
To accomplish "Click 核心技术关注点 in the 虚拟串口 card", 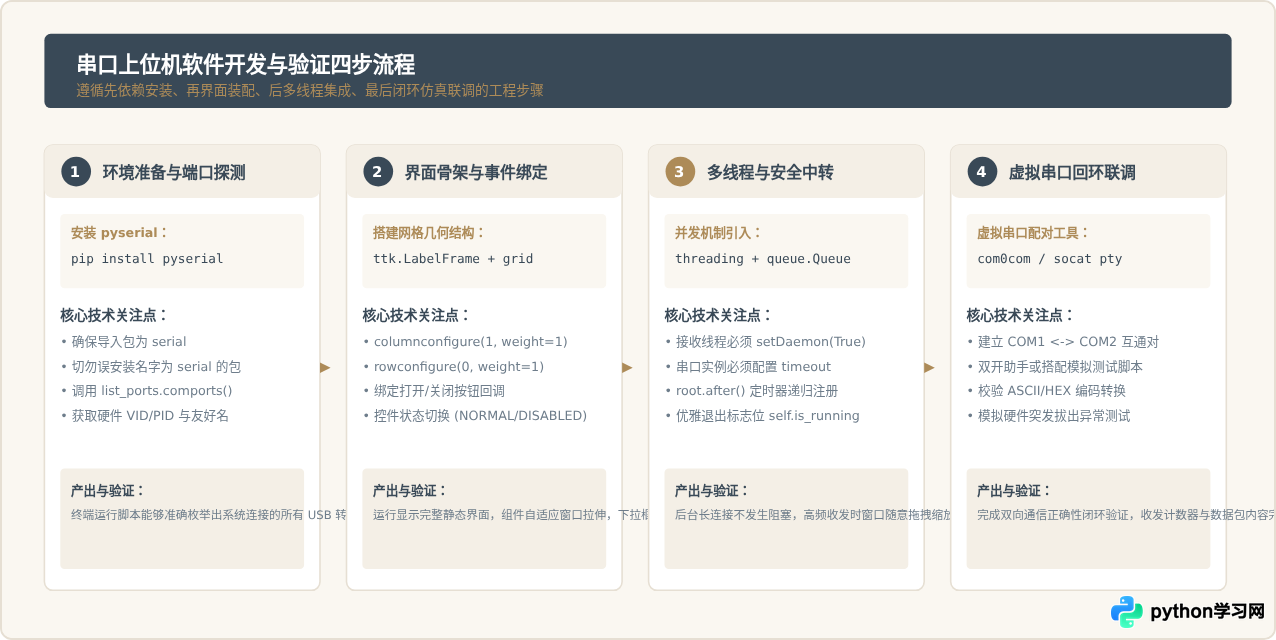I will pos(1021,315).
